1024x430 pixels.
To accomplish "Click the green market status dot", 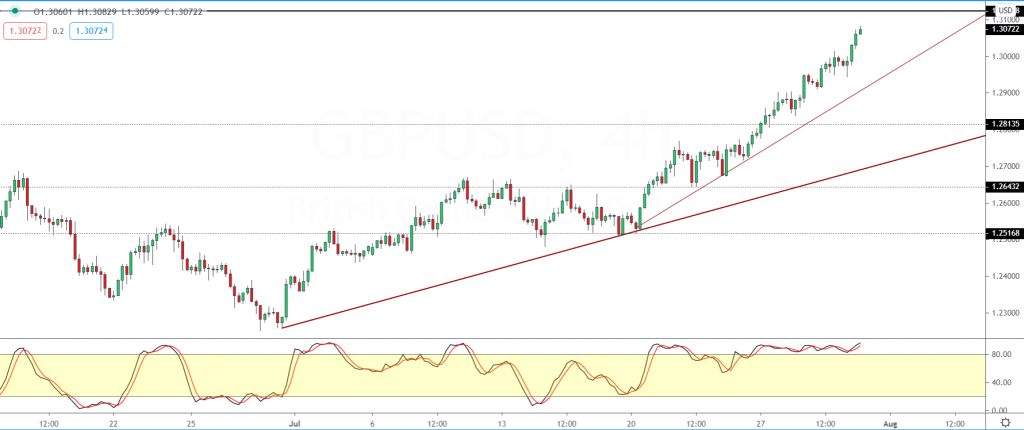I will point(14,11).
